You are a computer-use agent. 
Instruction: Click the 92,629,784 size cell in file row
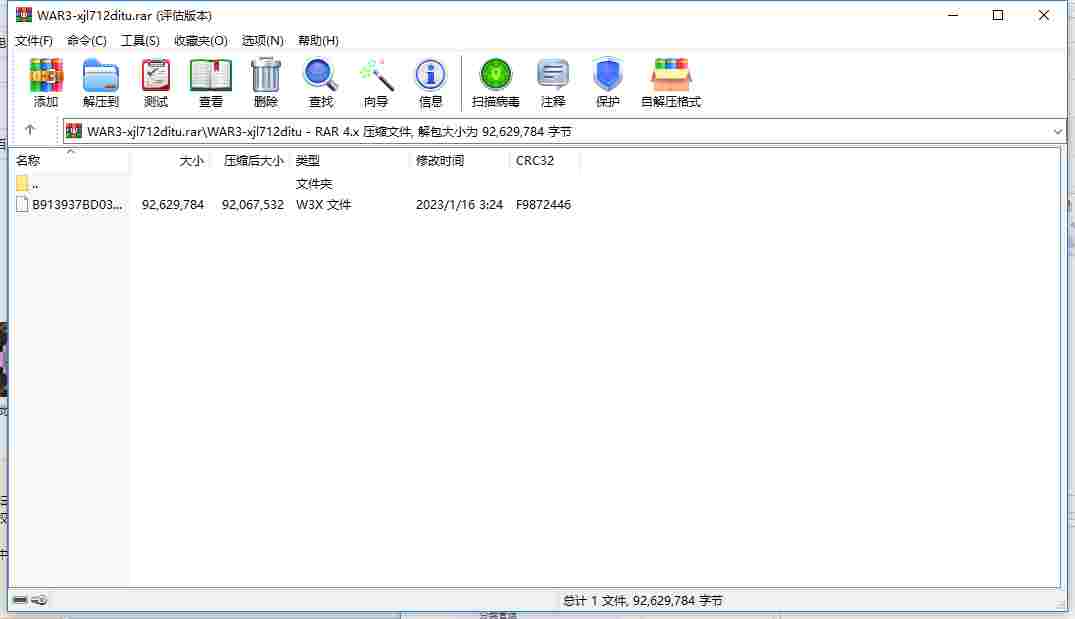(x=173, y=204)
